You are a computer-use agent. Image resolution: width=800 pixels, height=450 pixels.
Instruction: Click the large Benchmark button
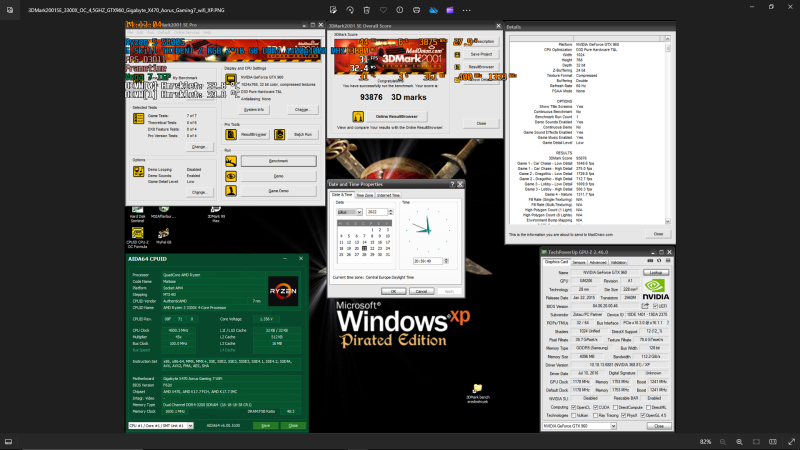(x=279, y=161)
